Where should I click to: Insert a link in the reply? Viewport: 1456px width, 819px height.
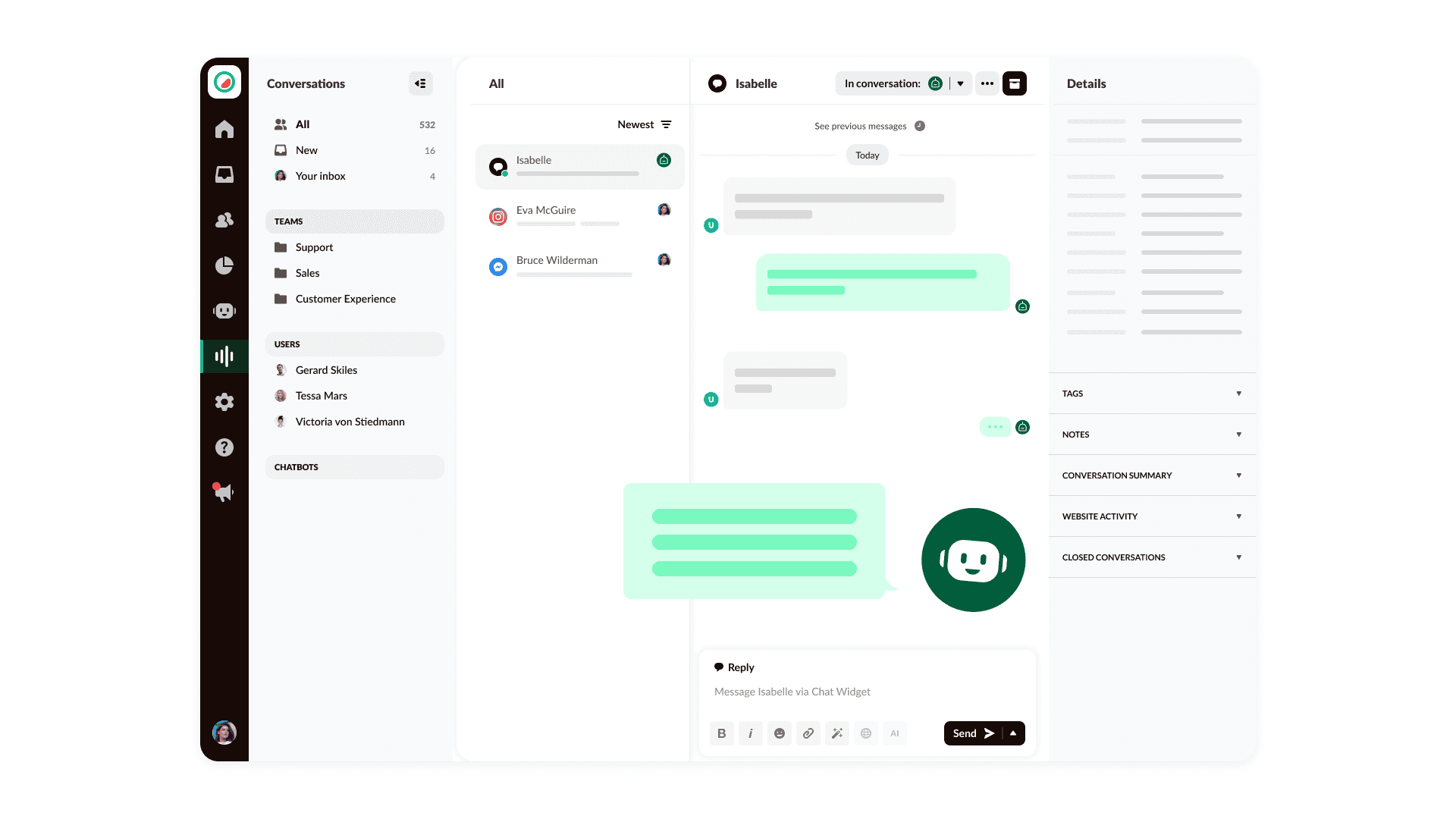(808, 733)
